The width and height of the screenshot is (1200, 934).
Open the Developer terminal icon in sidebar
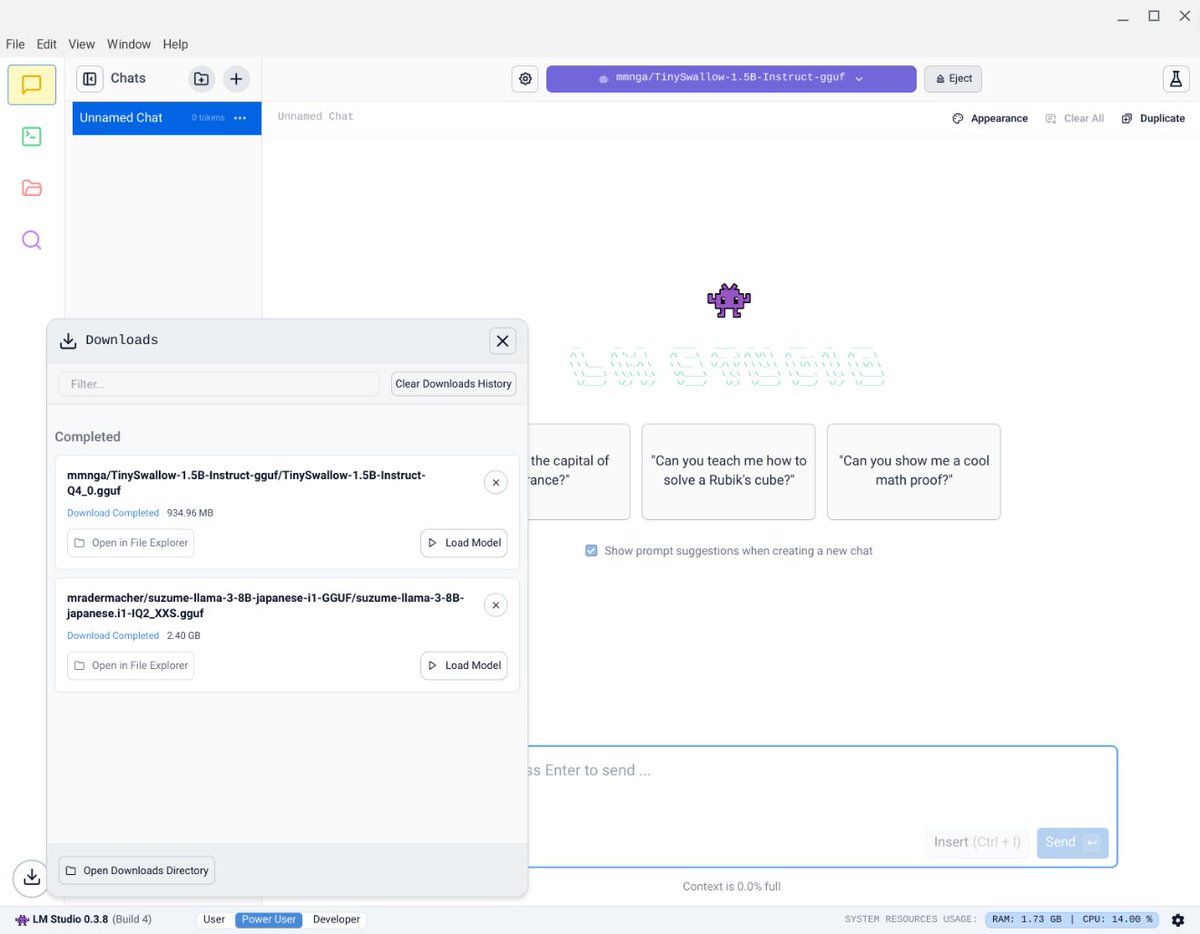point(32,136)
